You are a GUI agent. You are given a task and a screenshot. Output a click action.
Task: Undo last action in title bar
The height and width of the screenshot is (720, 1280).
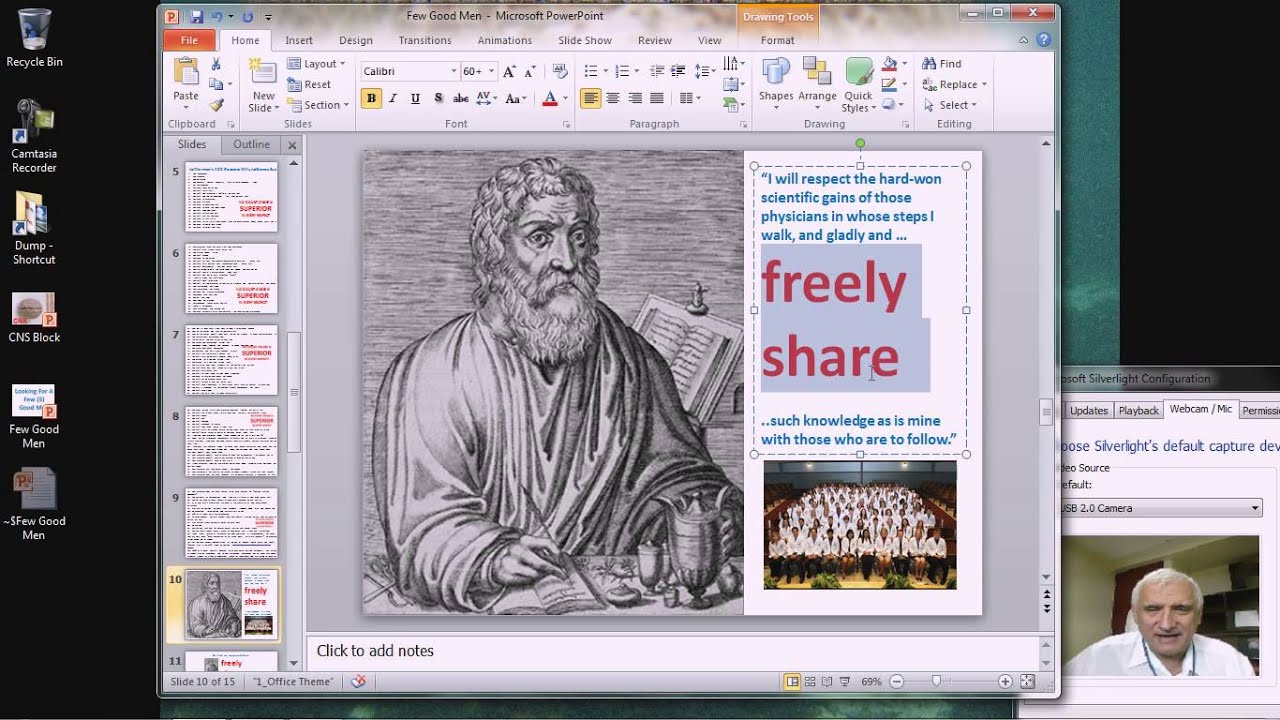(x=217, y=16)
